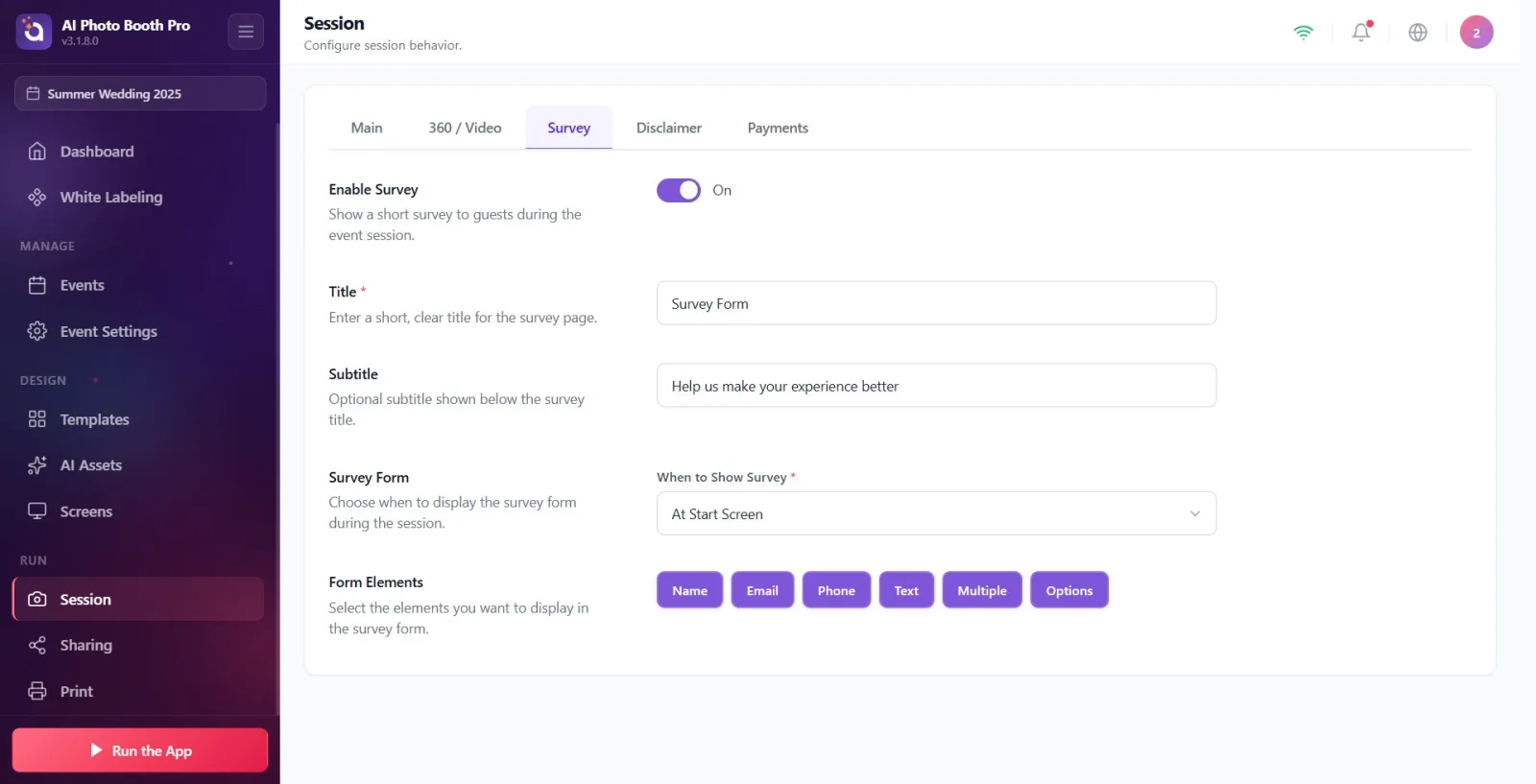Select Session in the sidebar

(138, 599)
